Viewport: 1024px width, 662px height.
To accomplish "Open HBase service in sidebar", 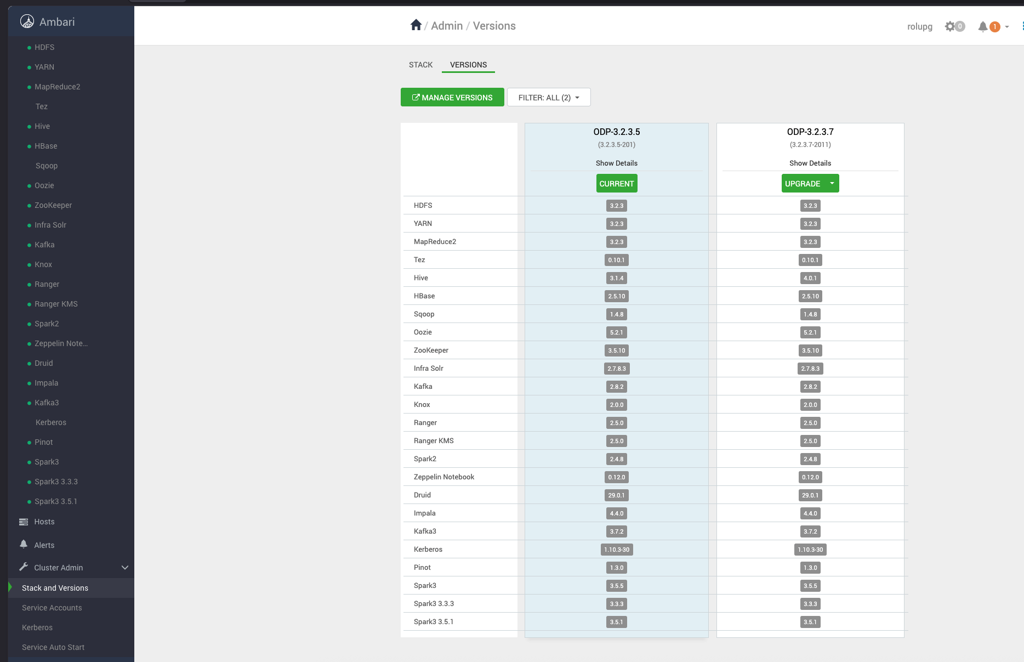I will (x=46, y=146).
